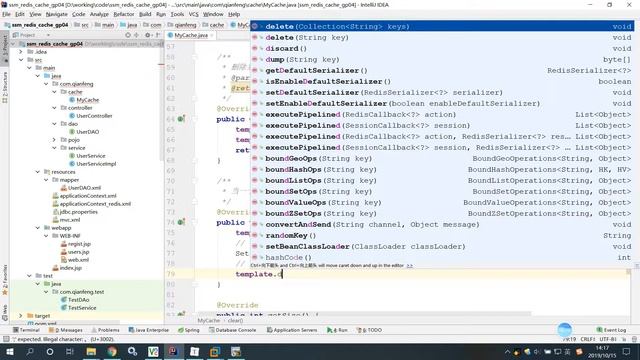Open the Refactor menu
Screen dimensions: 640x360
click(124, 14)
